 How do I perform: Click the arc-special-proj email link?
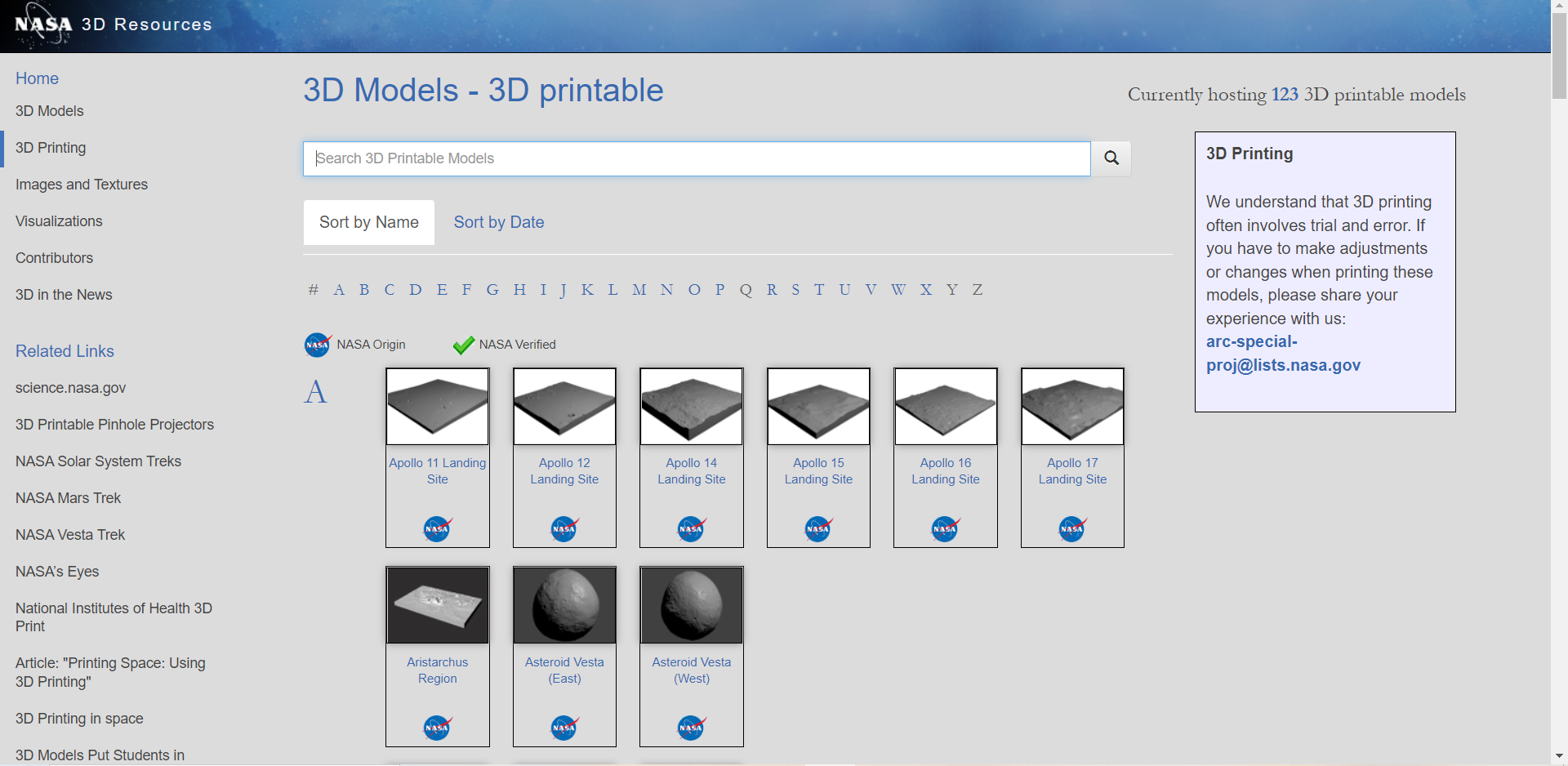1283,354
